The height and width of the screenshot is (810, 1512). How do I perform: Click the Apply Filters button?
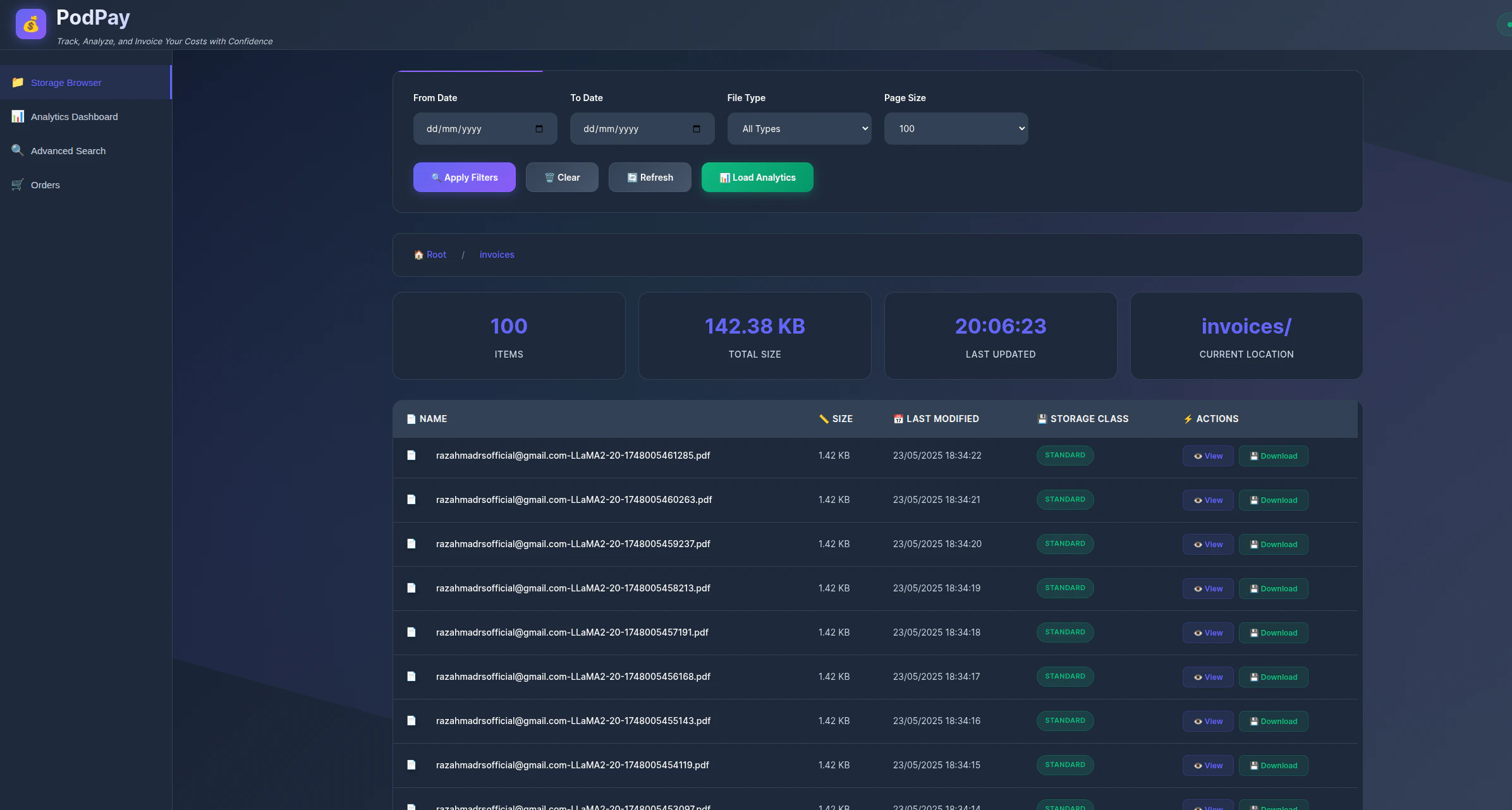[464, 177]
